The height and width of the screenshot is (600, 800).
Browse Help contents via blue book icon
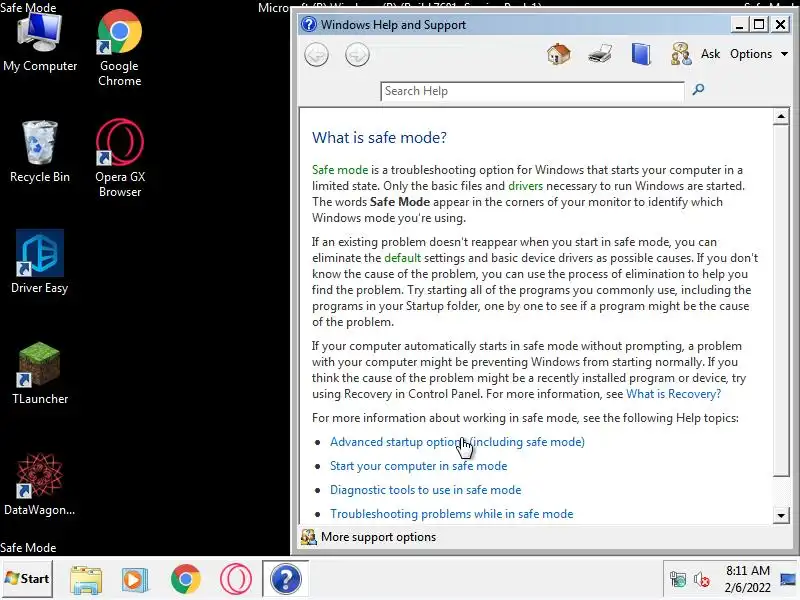pyautogui.click(x=641, y=54)
